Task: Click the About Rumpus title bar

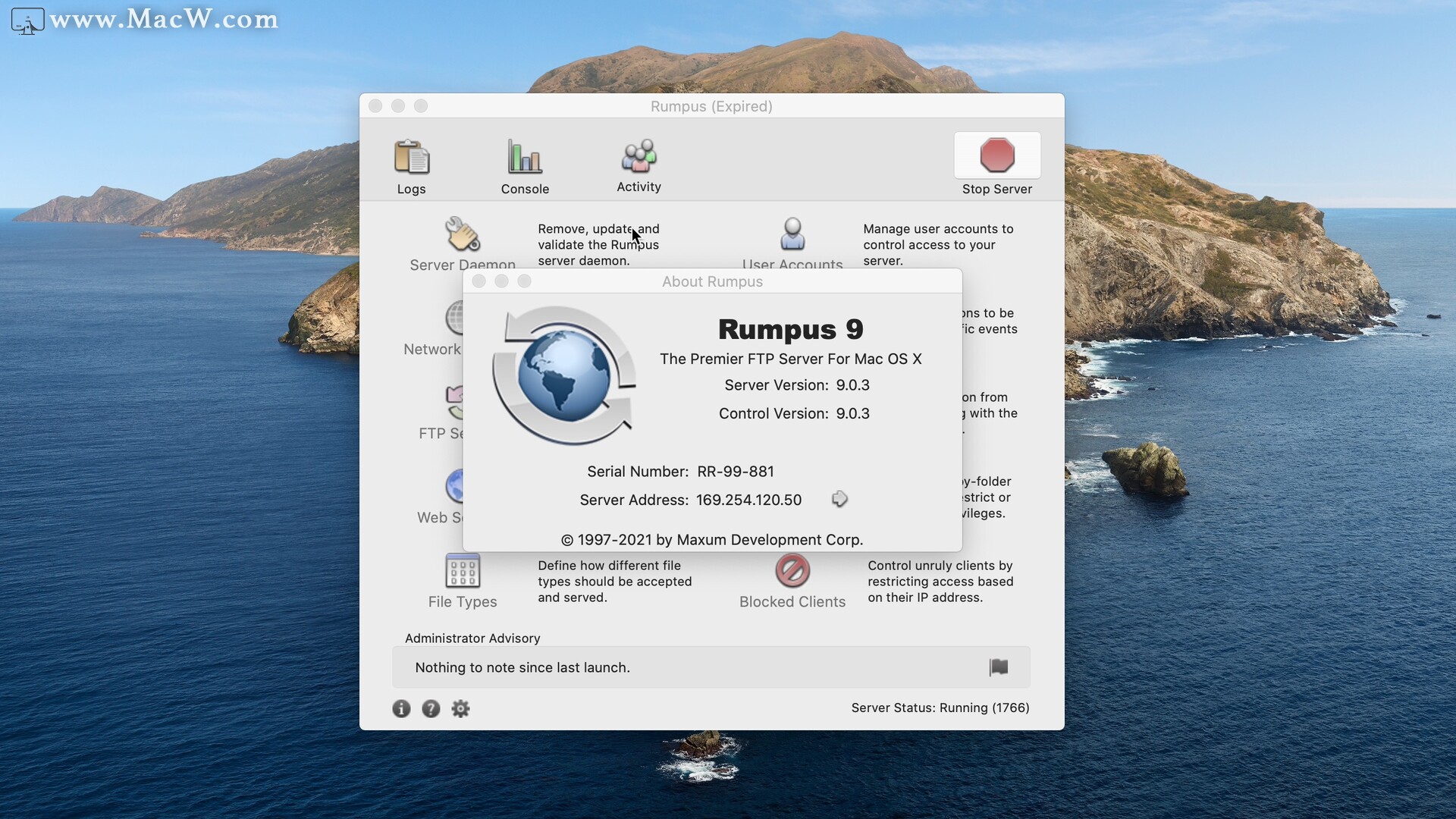Action: 713,281
